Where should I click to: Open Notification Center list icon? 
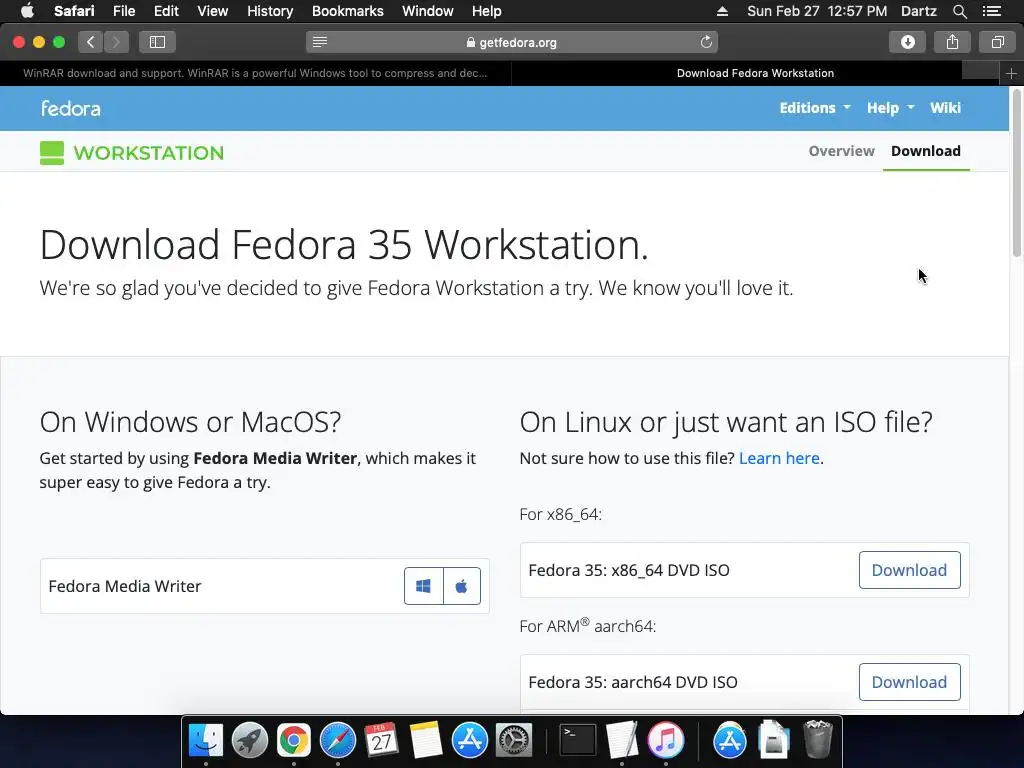(992, 11)
